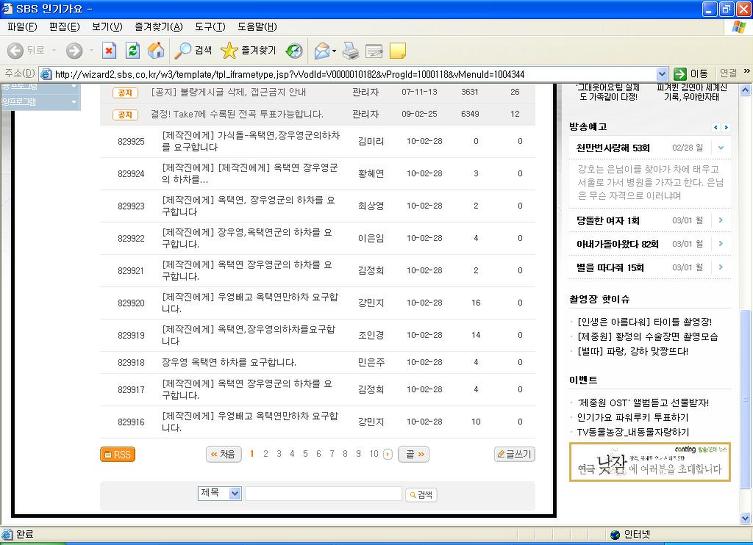Open Favorites (즐겨찾기) star icon
Viewport: 753px width, 545px height.
(x=248, y=50)
